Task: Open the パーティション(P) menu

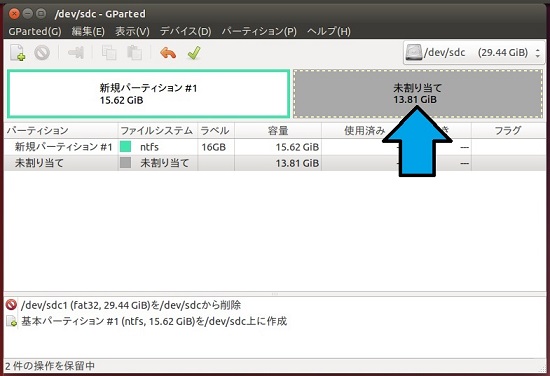Action: click(259, 32)
